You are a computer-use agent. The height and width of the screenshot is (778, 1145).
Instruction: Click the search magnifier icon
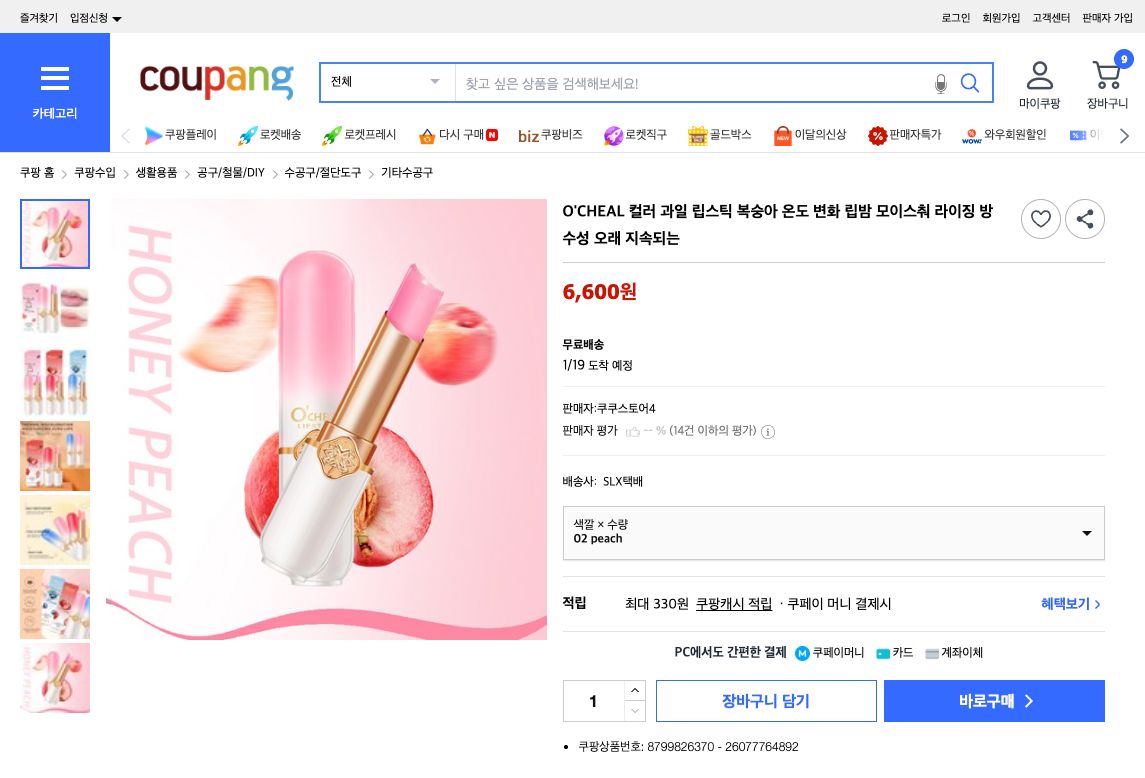pyautogui.click(x=969, y=83)
